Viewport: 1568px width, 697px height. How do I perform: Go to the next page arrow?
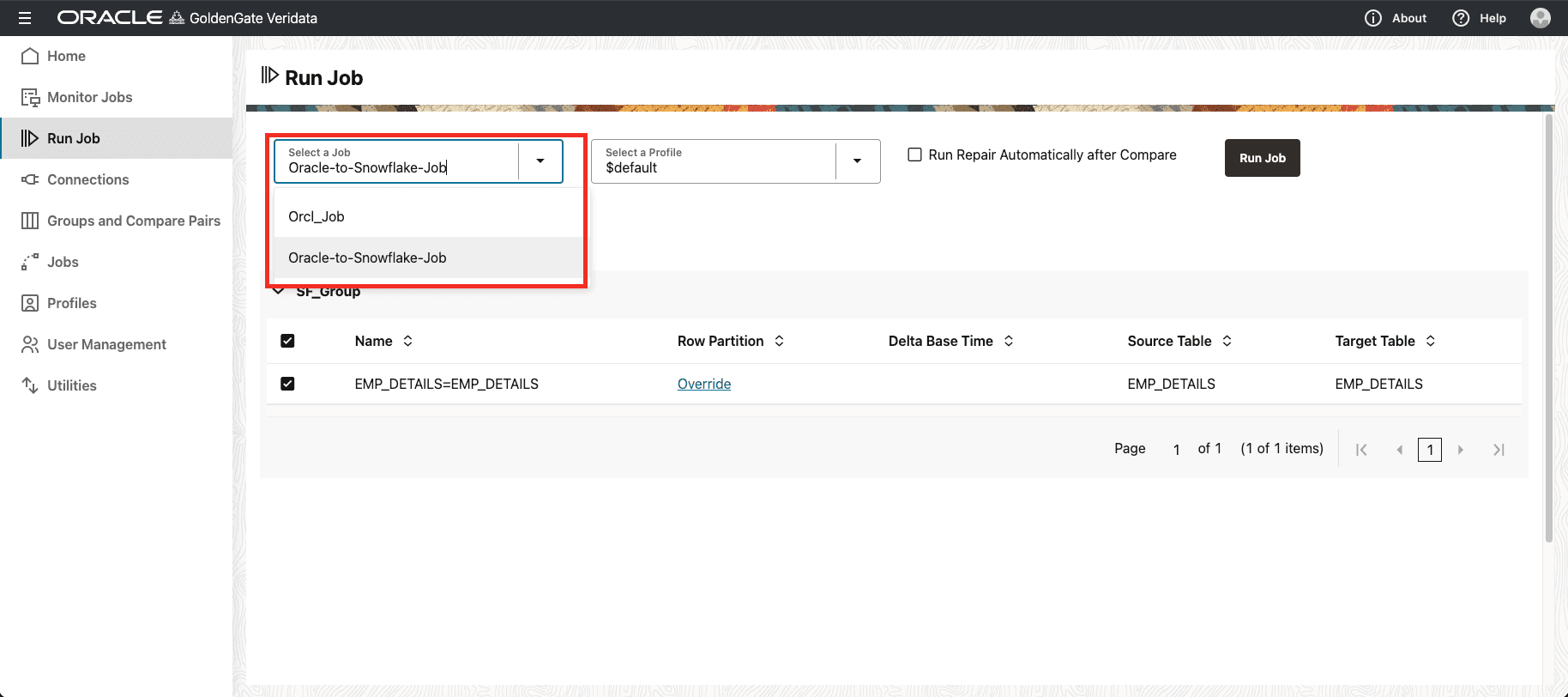1461,450
